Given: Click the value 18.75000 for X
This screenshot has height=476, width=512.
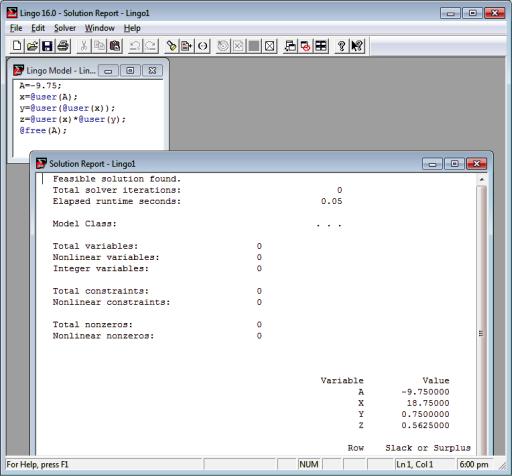Looking at the screenshot, I should pyautogui.click(x=428, y=403).
